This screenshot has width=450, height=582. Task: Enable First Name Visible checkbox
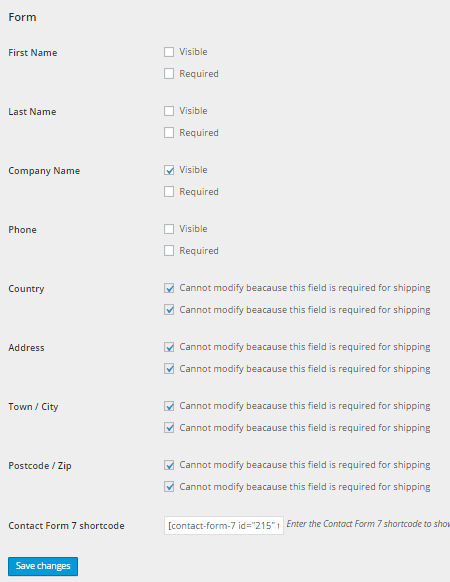click(x=169, y=52)
